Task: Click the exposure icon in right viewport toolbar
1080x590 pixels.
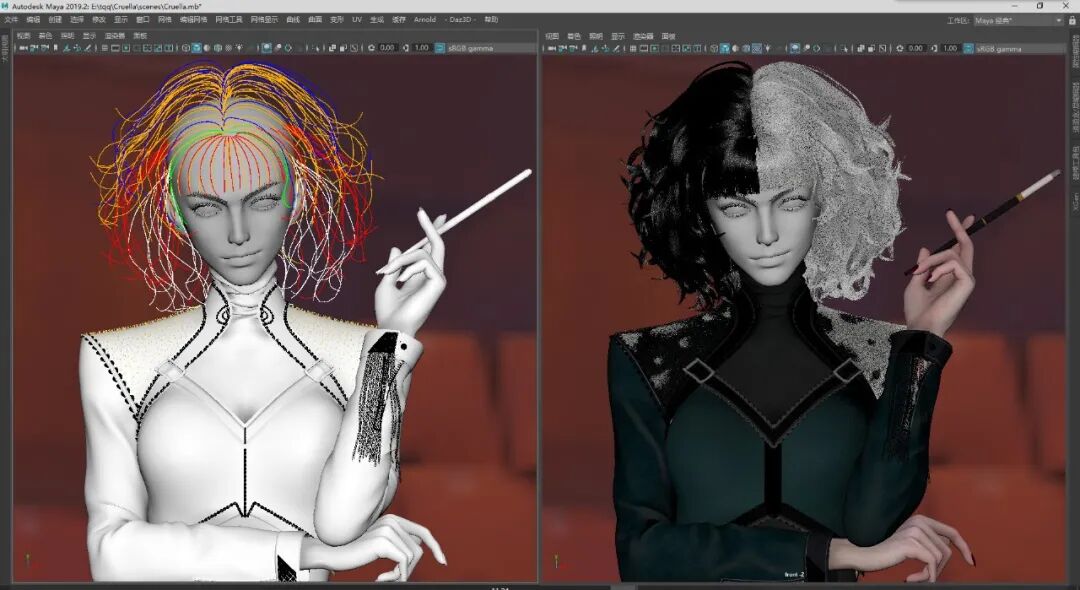Action: tap(900, 49)
